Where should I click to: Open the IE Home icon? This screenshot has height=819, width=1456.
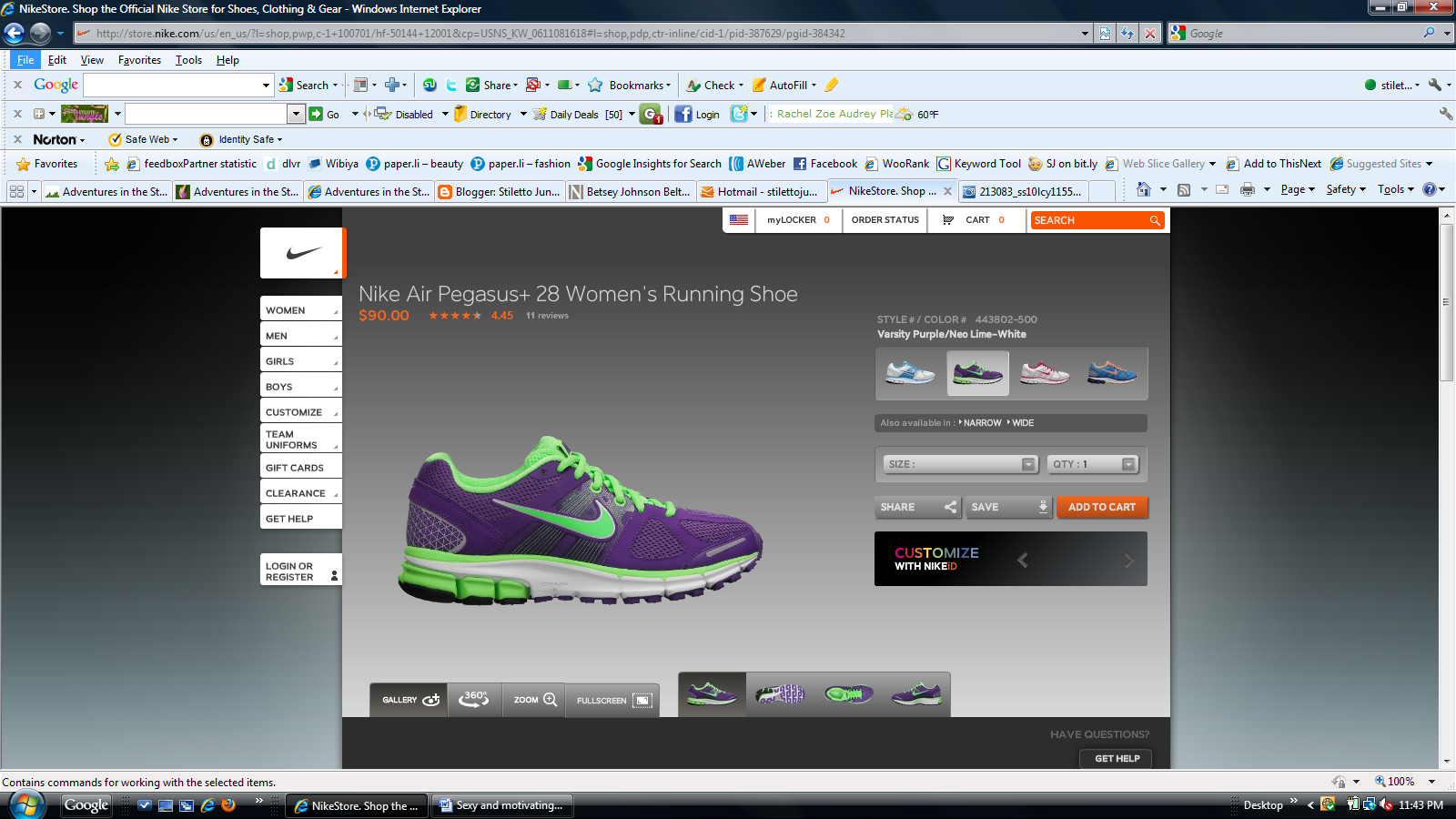pyautogui.click(x=1144, y=189)
